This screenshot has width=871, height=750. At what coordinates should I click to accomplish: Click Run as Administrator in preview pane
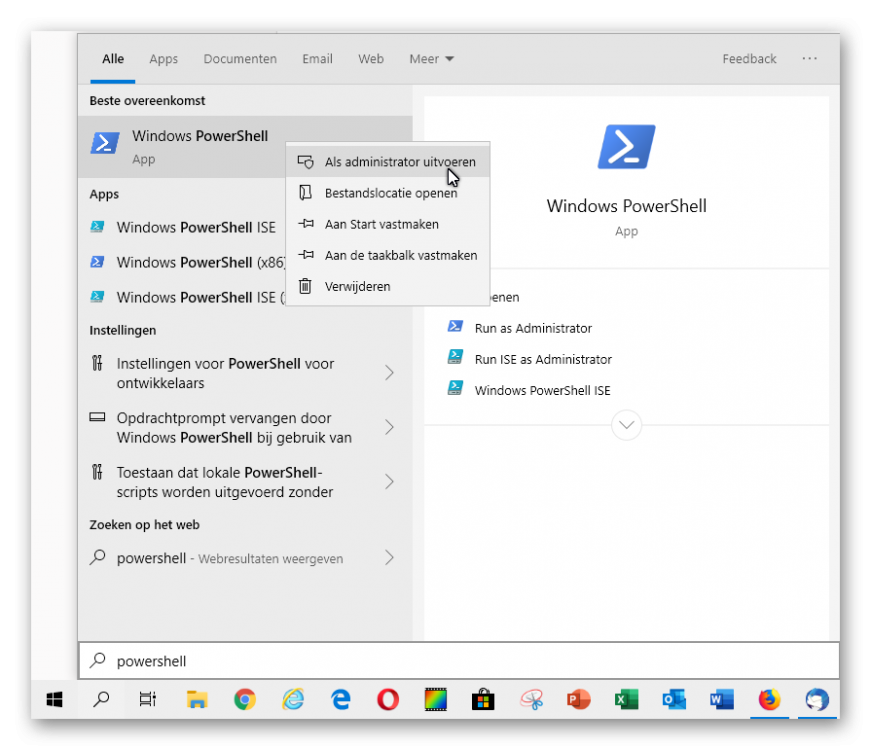[533, 328]
